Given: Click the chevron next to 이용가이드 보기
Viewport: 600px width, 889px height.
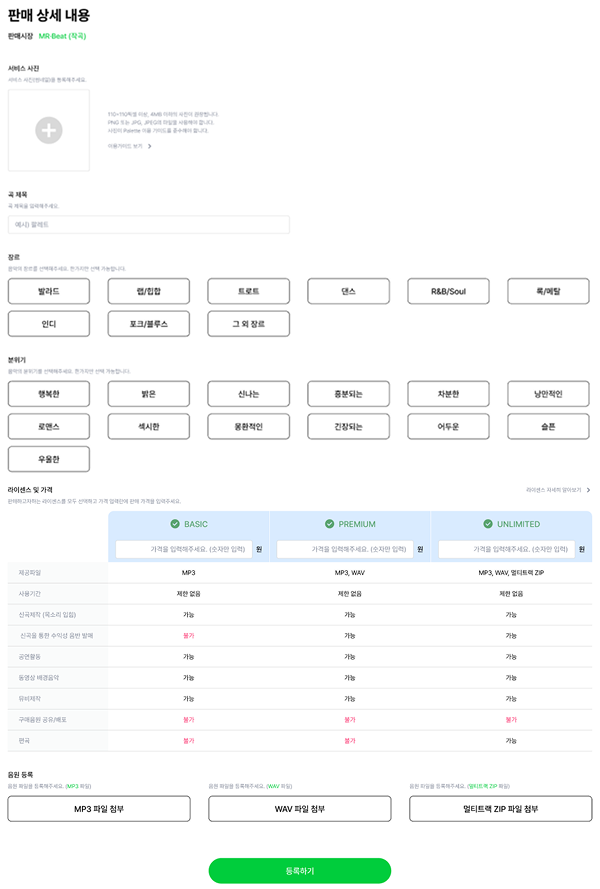Looking at the screenshot, I should coord(150,146).
